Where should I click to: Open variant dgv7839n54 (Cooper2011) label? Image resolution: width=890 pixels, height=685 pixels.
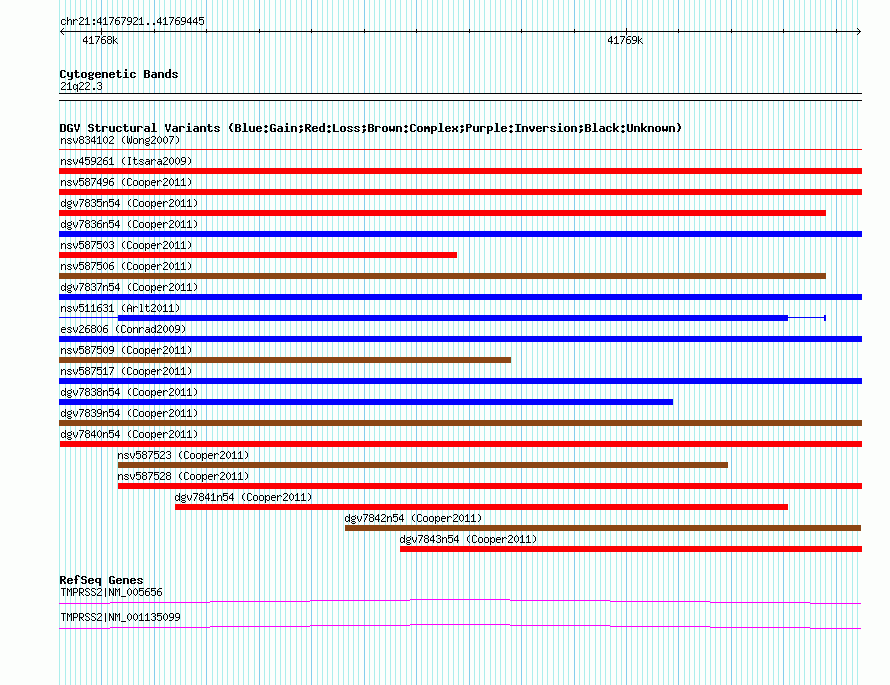coord(129,413)
